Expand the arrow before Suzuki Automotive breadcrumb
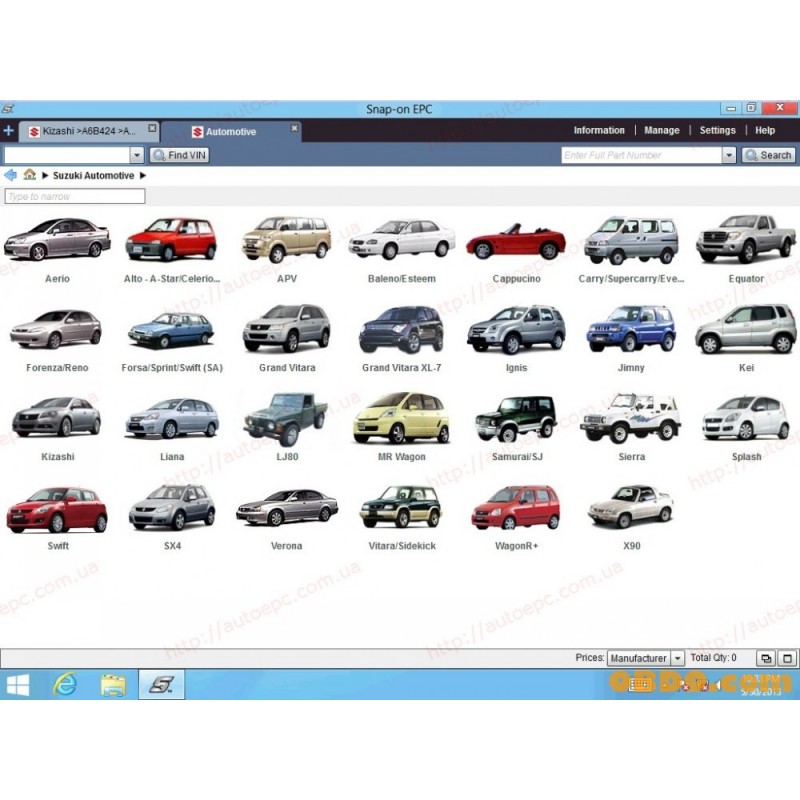800x800 pixels. pyautogui.click(x=45, y=176)
